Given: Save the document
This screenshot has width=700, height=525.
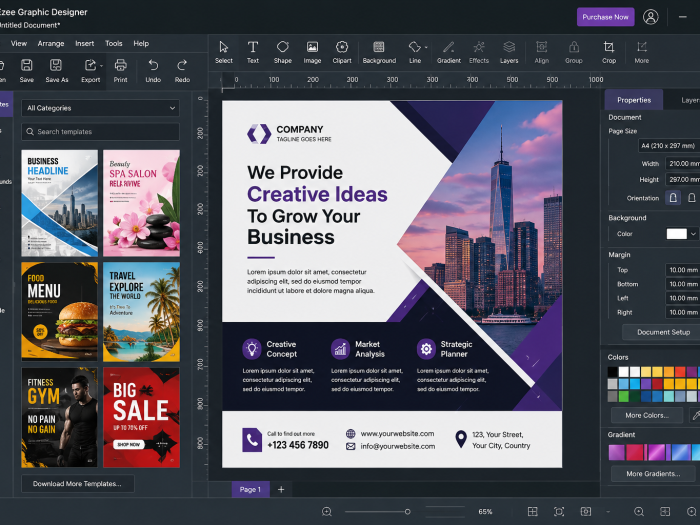Looking at the screenshot, I should point(26,71).
